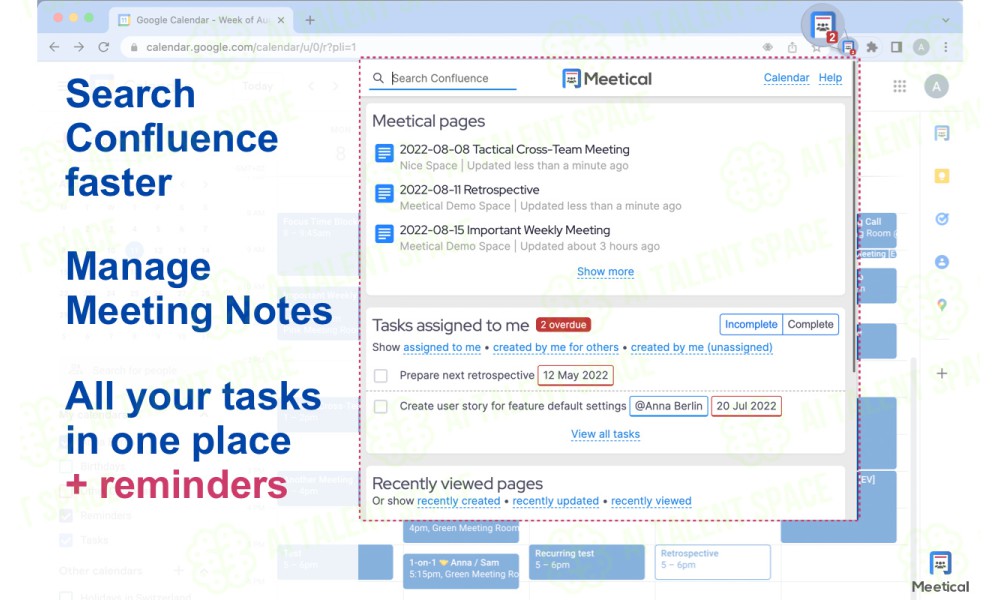
Task: Reload the calendar page
Action: coord(103,47)
